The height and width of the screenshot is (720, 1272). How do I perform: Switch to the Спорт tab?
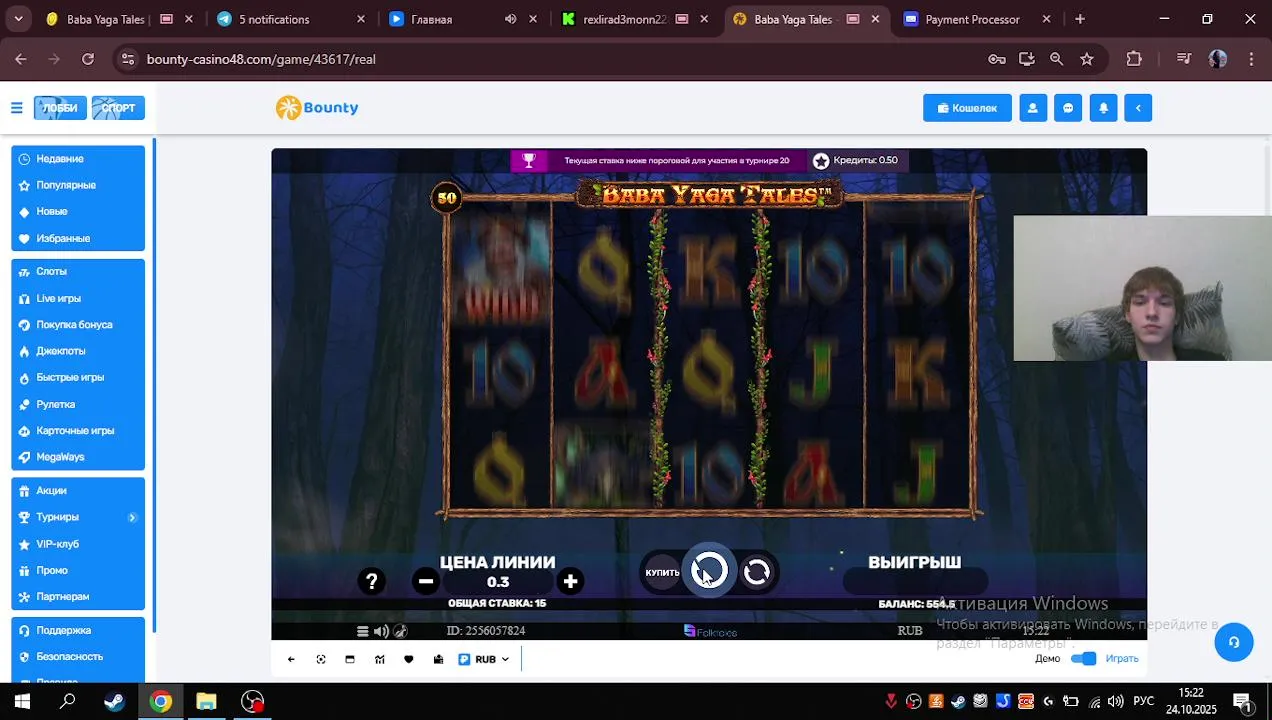pos(118,108)
